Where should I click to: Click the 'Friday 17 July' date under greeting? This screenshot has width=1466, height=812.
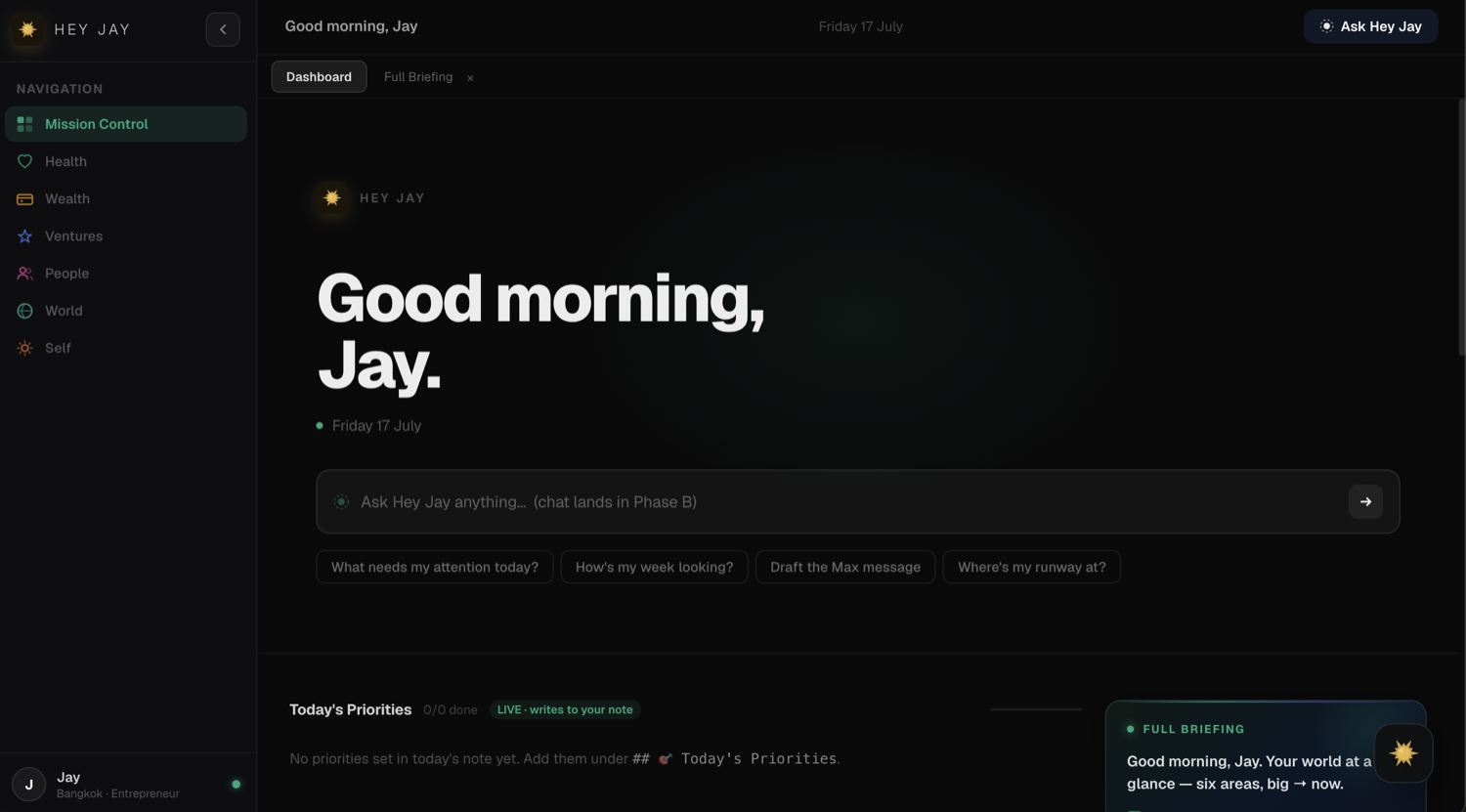pos(376,425)
